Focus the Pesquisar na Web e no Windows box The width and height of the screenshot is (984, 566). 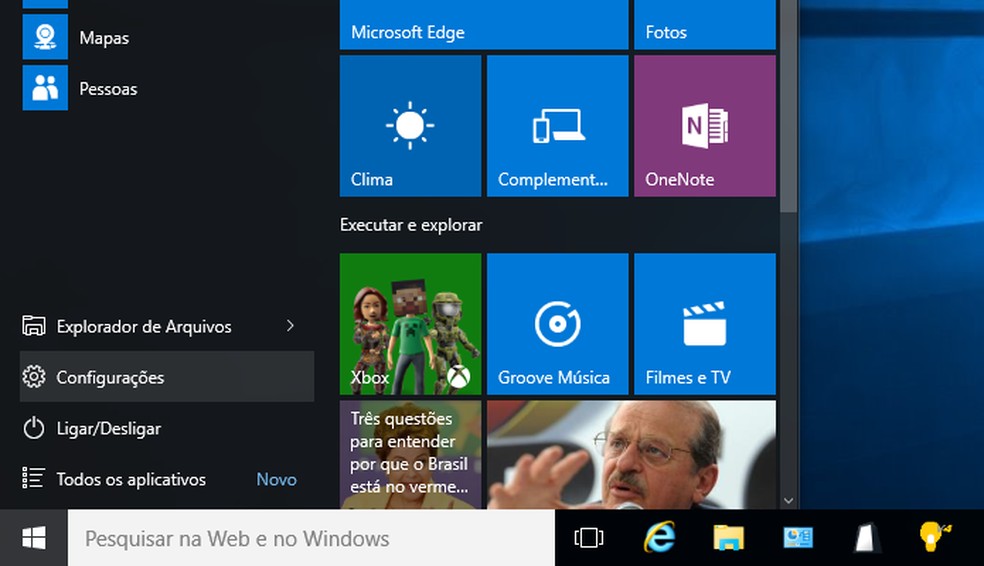[311, 538]
